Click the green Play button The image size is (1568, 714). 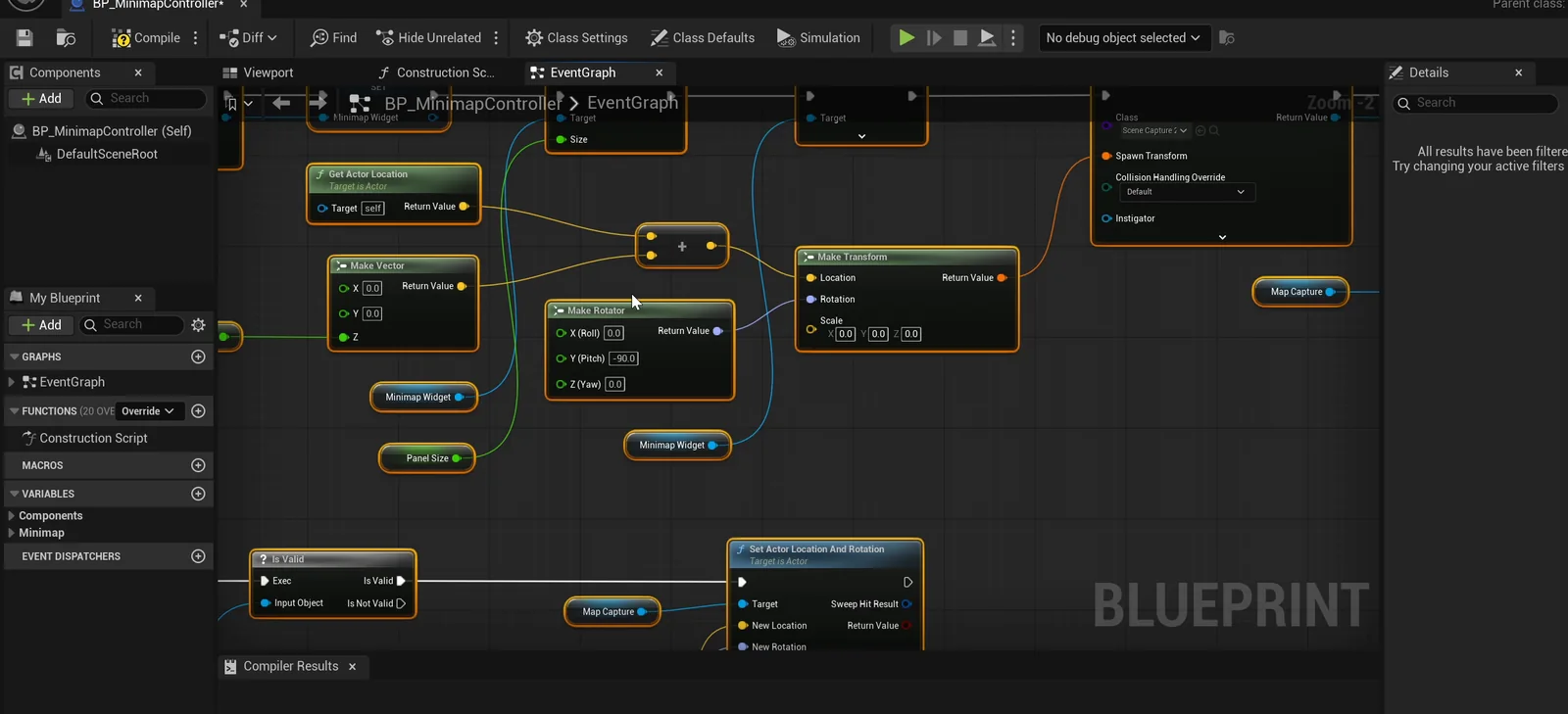pos(906,38)
